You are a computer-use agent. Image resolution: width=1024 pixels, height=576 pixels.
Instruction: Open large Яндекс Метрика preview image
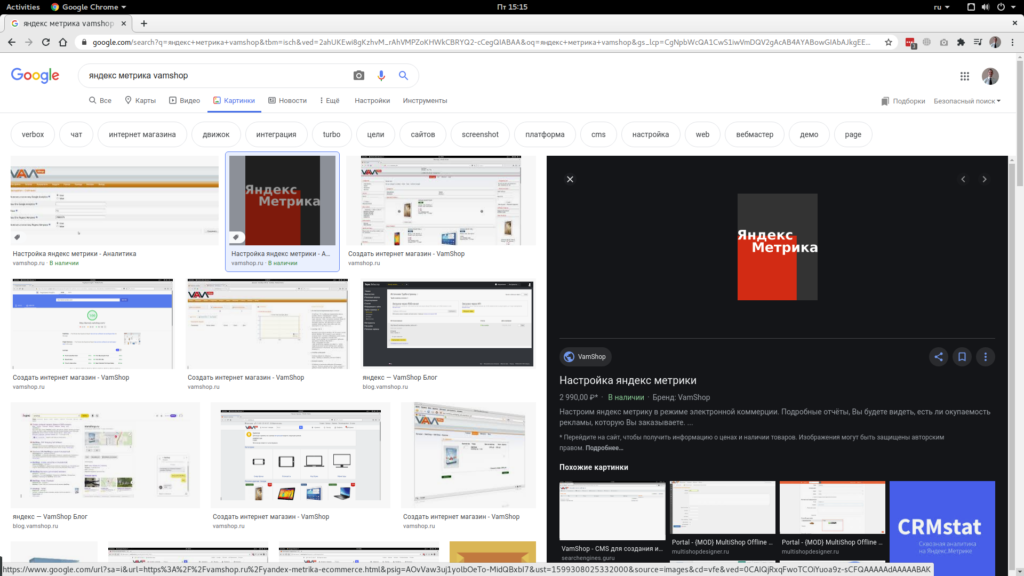pos(777,247)
